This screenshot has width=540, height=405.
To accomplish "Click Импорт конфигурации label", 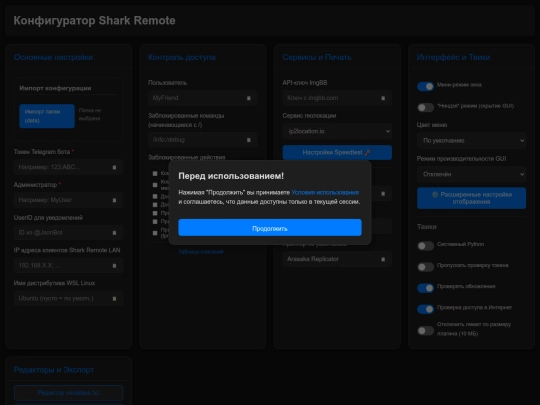I will 55,88.
